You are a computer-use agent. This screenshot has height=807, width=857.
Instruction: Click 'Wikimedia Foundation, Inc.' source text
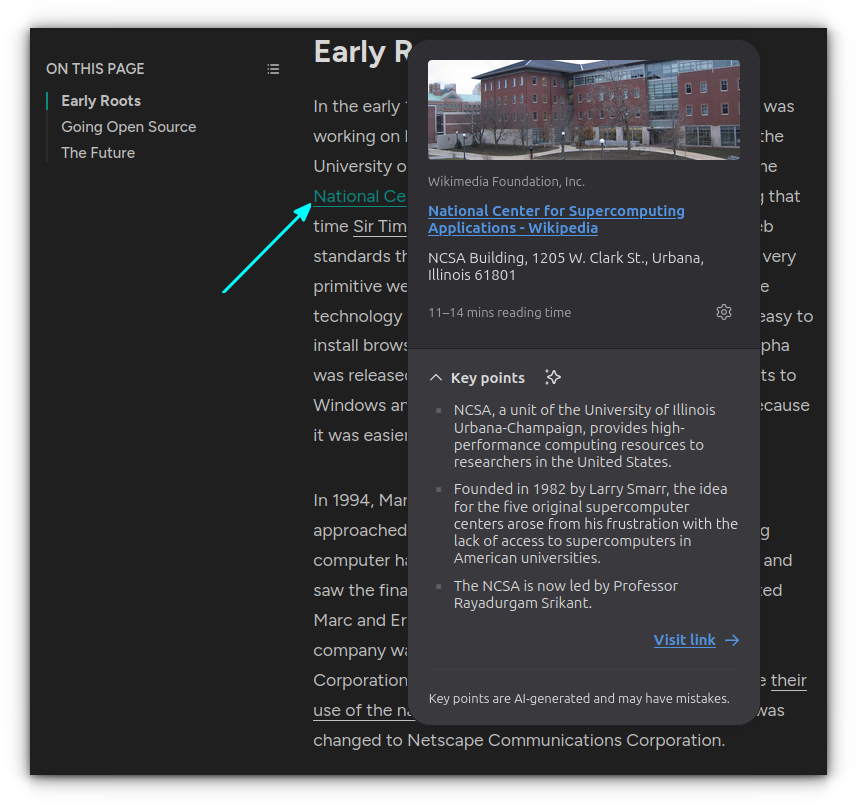[x=506, y=181]
